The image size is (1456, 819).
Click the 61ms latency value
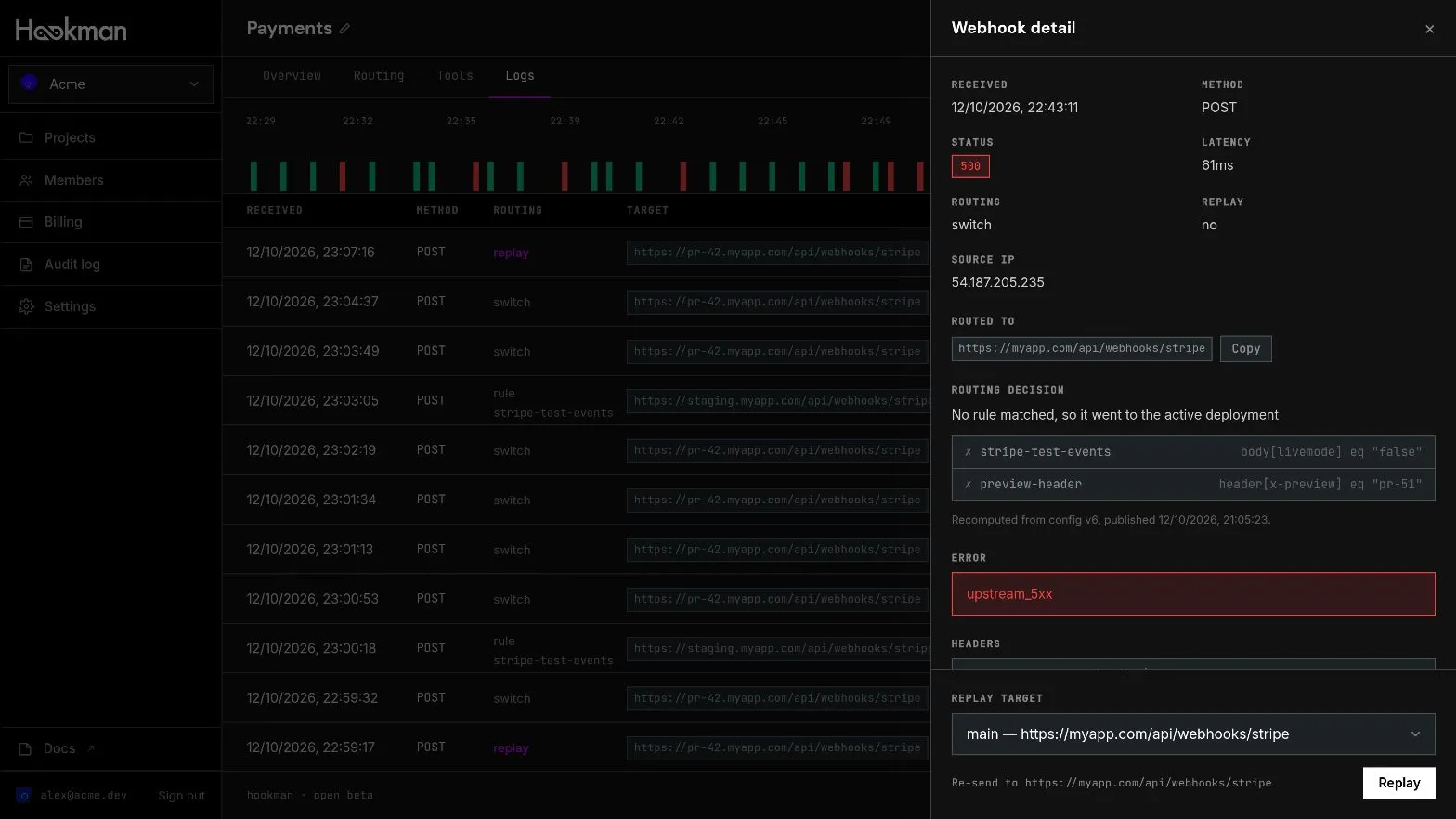pos(1217,165)
